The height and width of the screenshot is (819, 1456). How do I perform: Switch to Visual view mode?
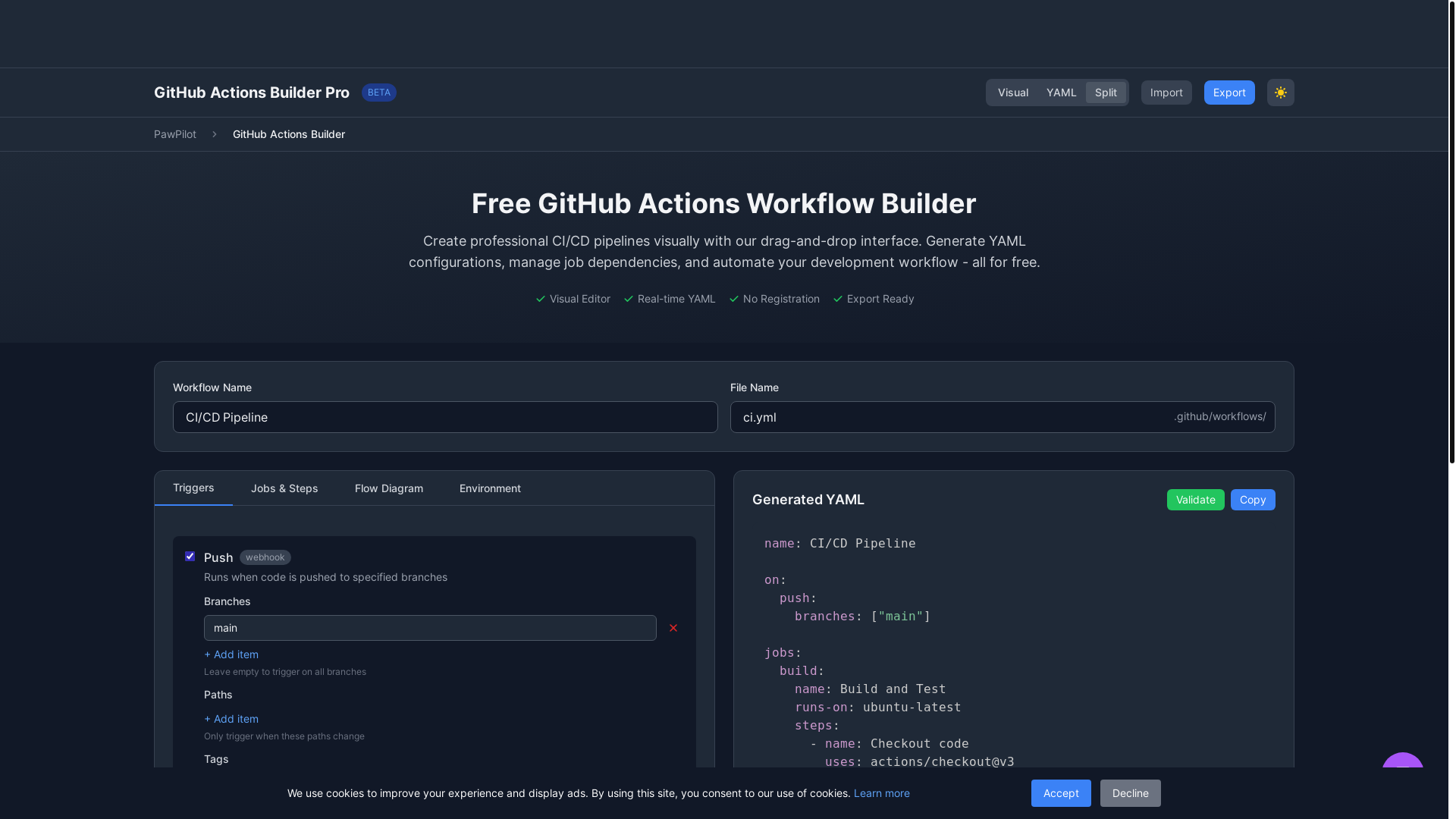[x=1013, y=93]
